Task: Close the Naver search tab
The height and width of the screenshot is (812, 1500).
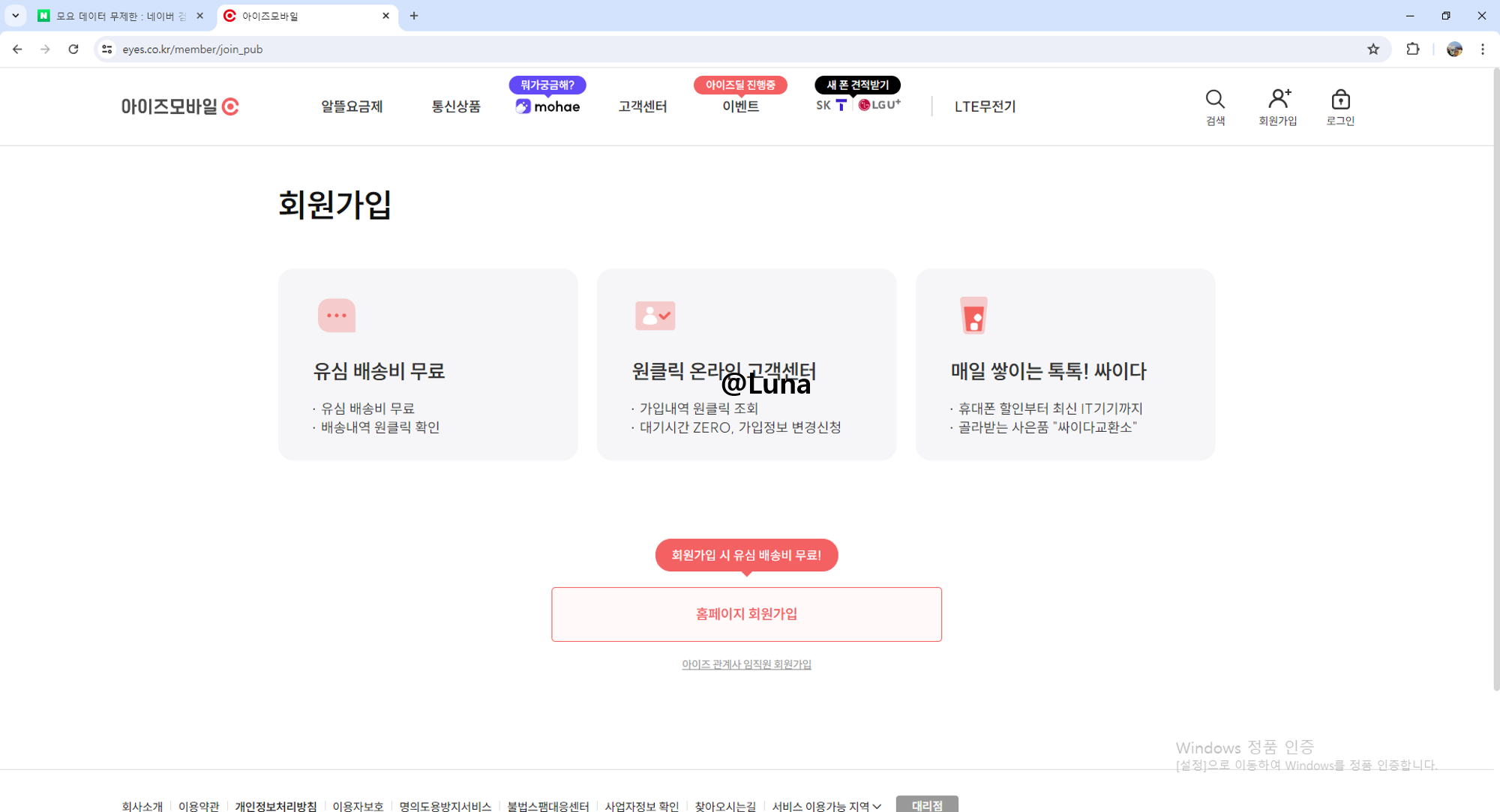Action: click(x=199, y=16)
